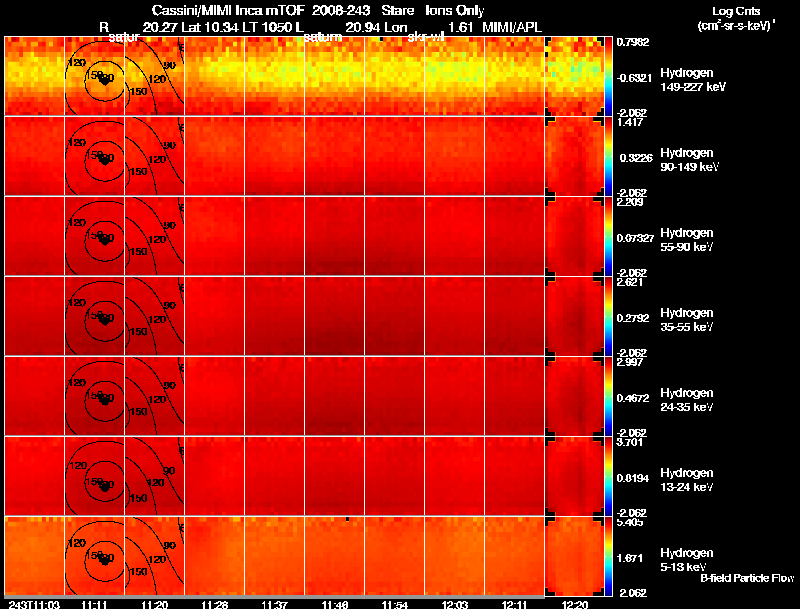The width and height of the screenshot is (800, 609).
Task: Click the '20.94 Lon' header value
Action: (x=377, y=27)
